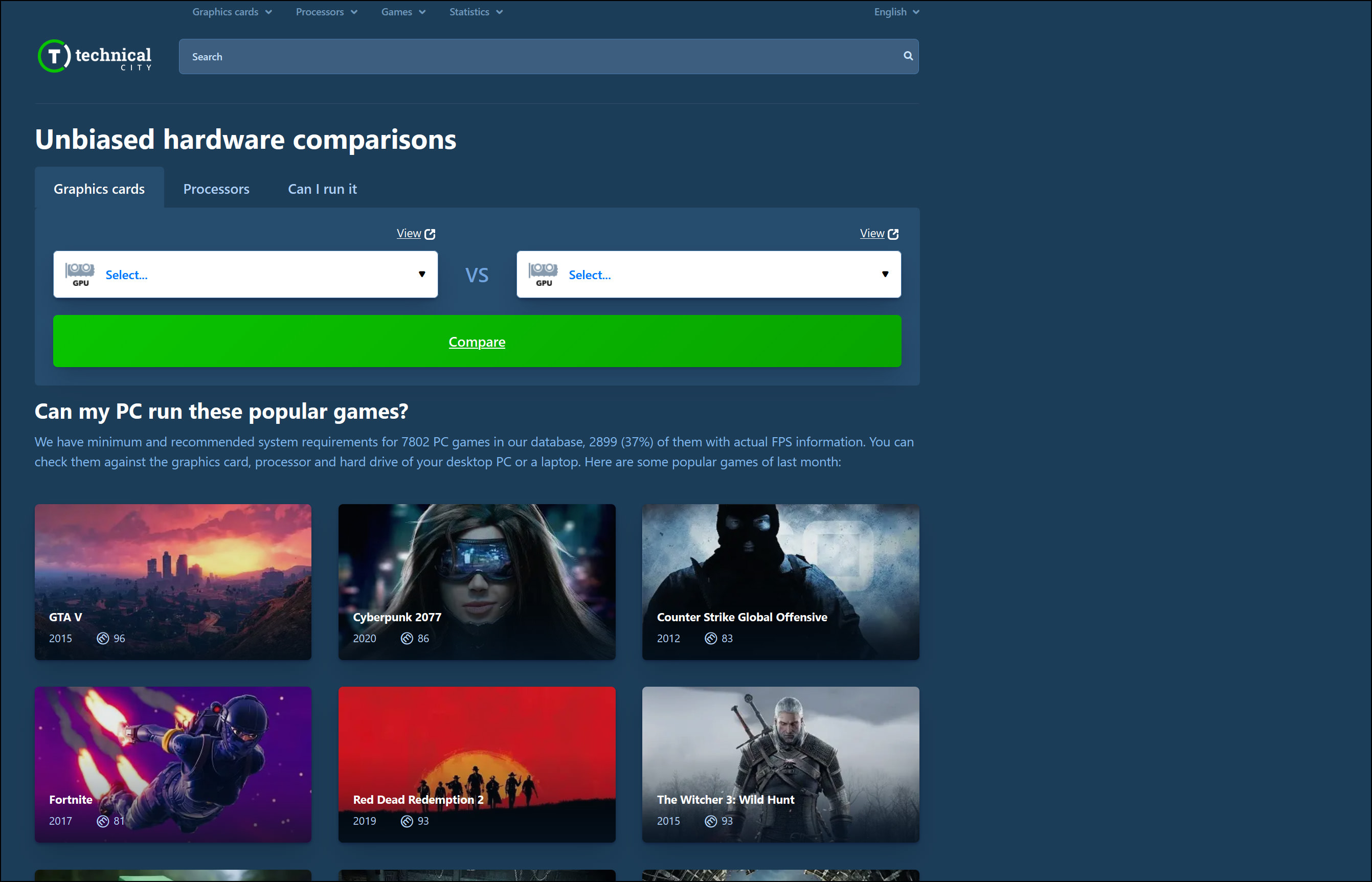The width and height of the screenshot is (1372, 882).
Task: Click the search magnifier icon
Action: tap(908, 56)
